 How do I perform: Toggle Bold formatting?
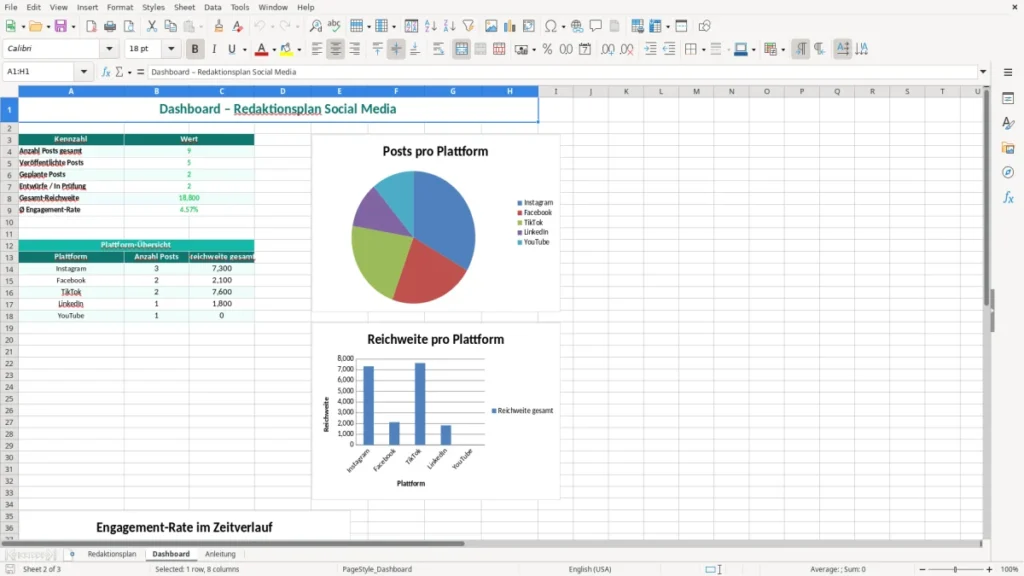pyautogui.click(x=195, y=49)
